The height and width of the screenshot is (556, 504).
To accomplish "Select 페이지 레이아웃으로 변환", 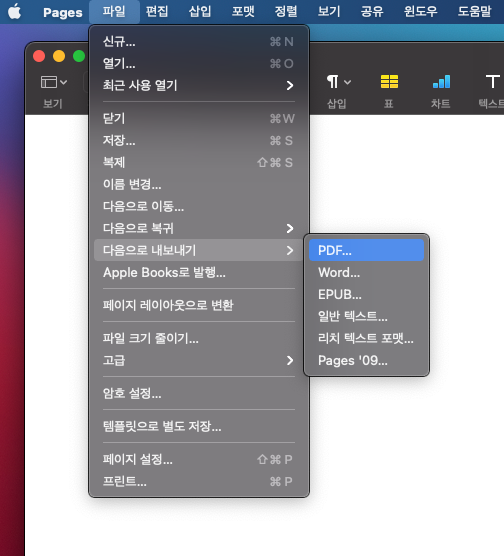I will [x=199, y=305].
